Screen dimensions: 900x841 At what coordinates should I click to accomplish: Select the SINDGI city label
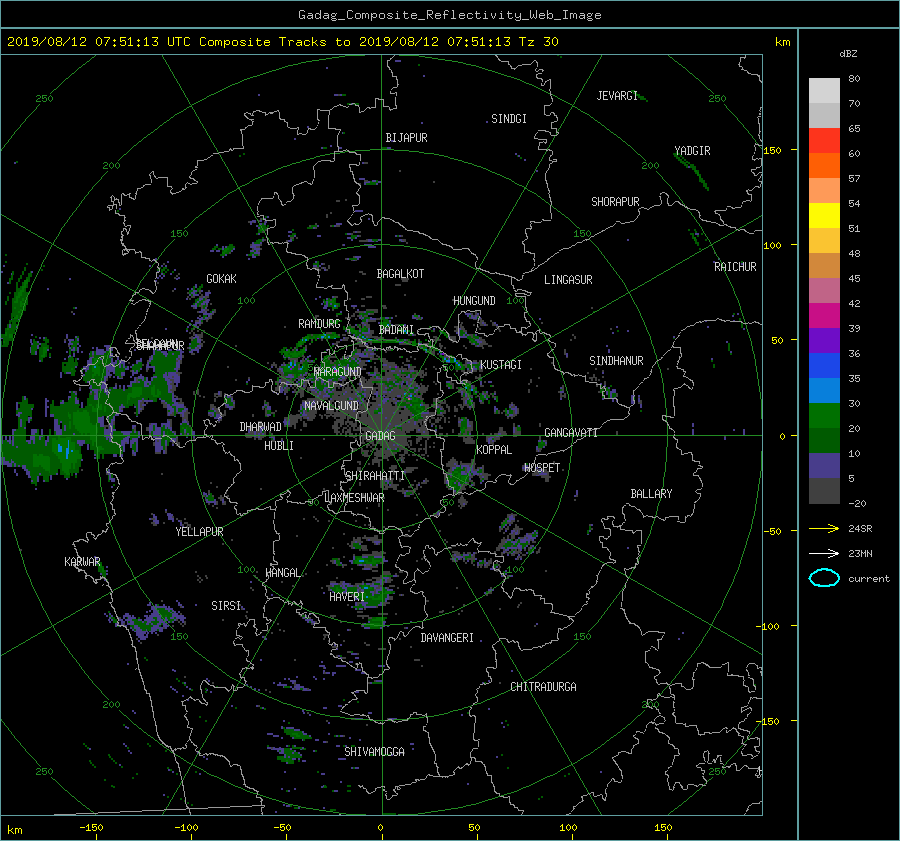tap(509, 119)
